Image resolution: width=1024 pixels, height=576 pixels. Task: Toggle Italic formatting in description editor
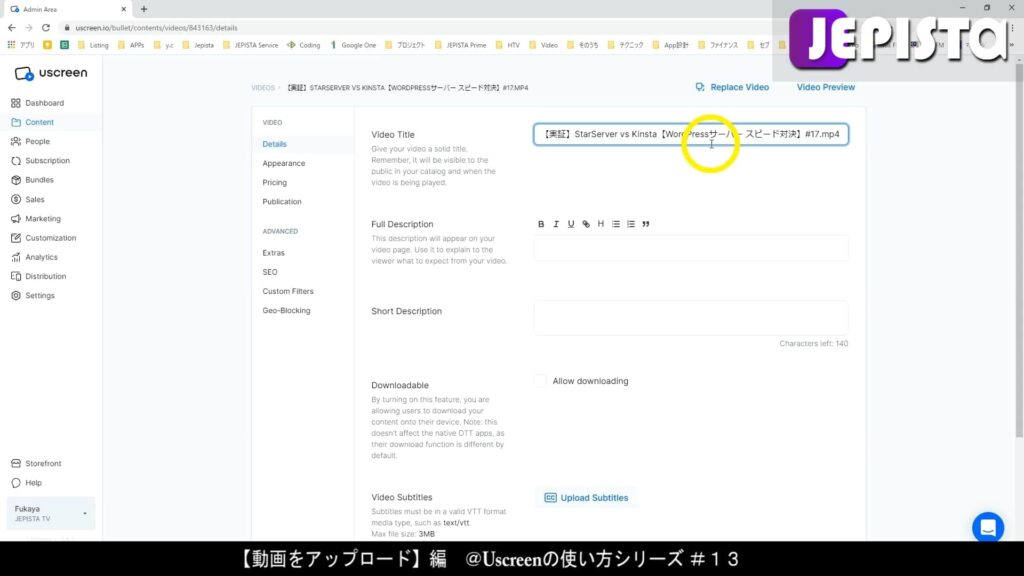[x=556, y=224]
